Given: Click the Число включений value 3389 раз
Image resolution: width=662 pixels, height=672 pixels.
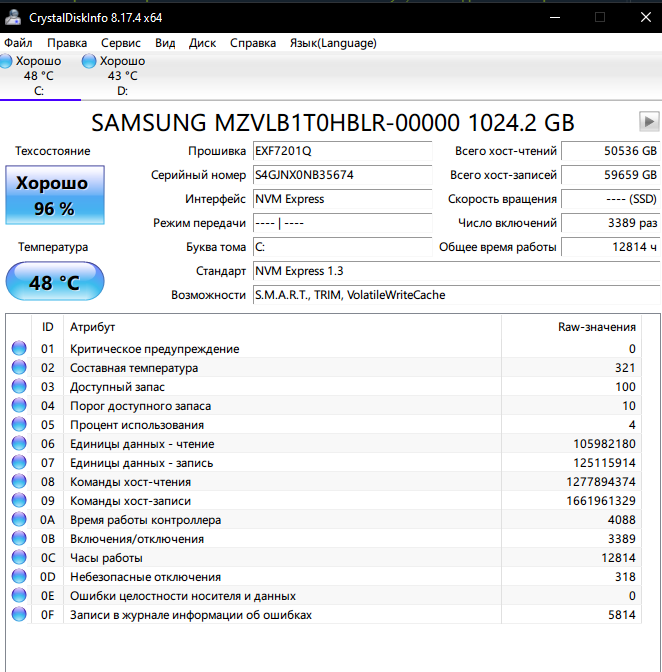Looking at the screenshot, I should pyautogui.click(x=611, y=223).
